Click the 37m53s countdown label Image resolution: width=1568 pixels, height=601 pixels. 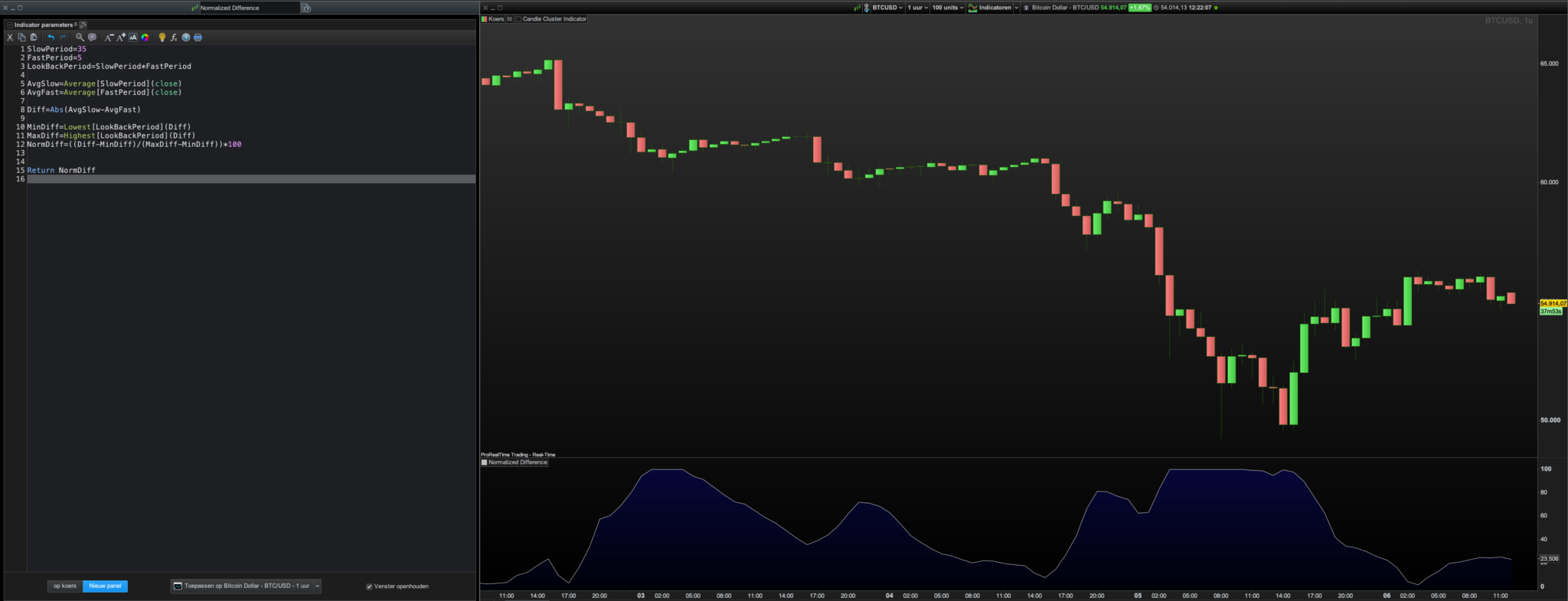tap(1550, 312)
